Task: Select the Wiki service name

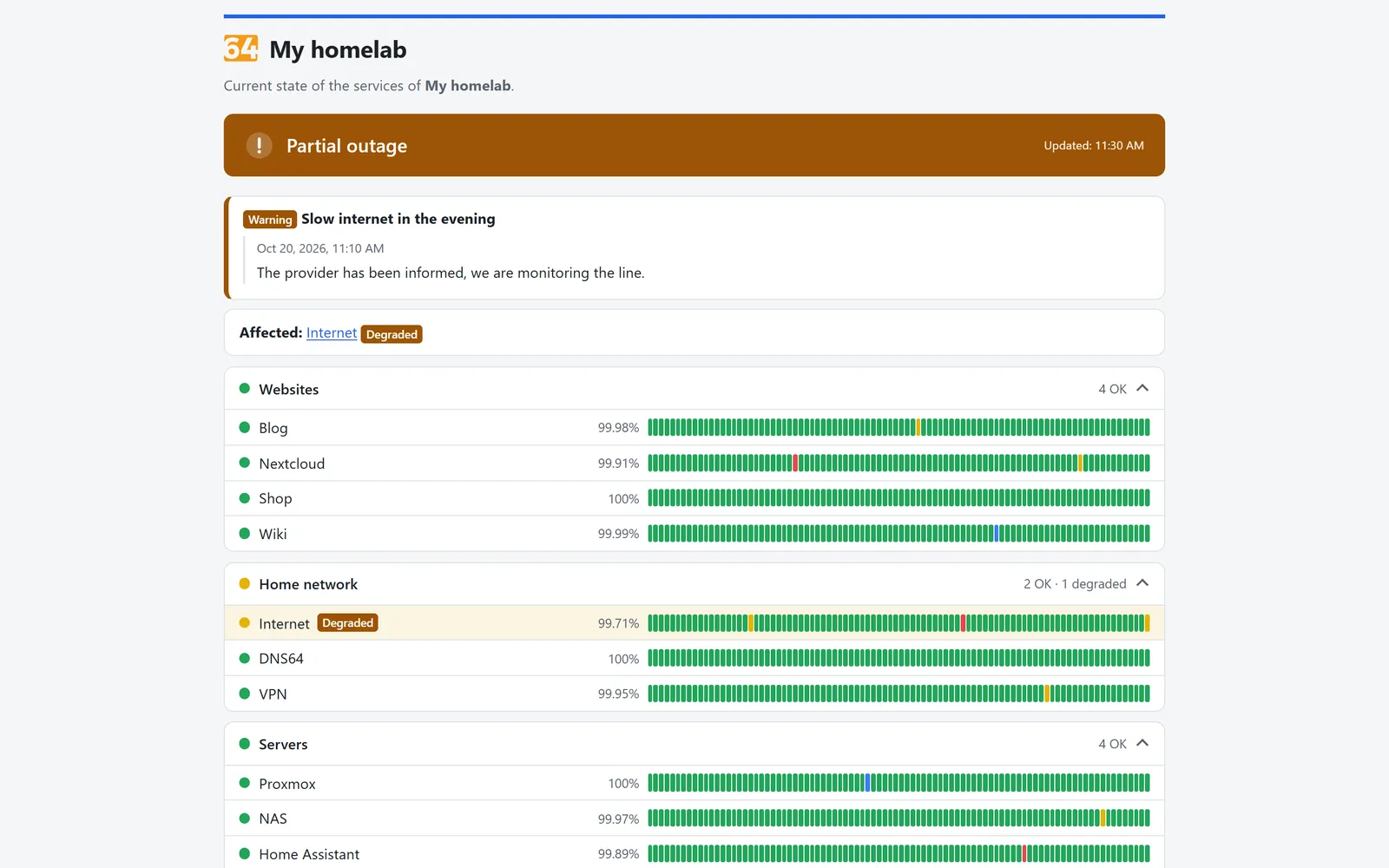Action: pyautogui.click(x=273, y=534)
